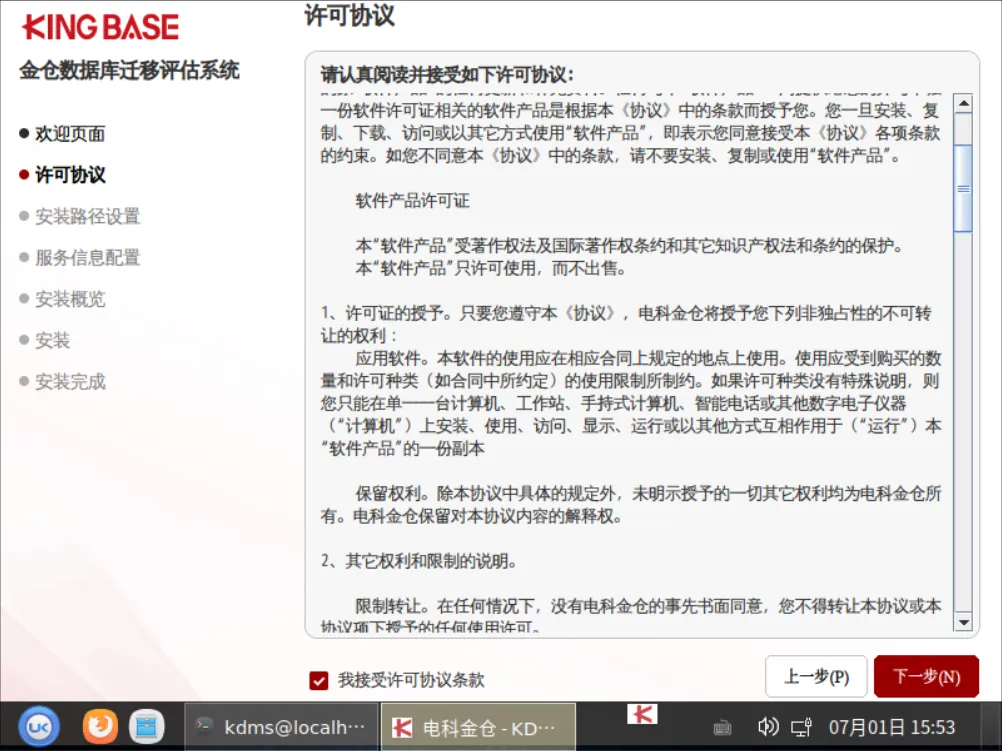Open the keyboard input method icon
The width and height of the screenshot is (1002, 751).
(722, 727)
